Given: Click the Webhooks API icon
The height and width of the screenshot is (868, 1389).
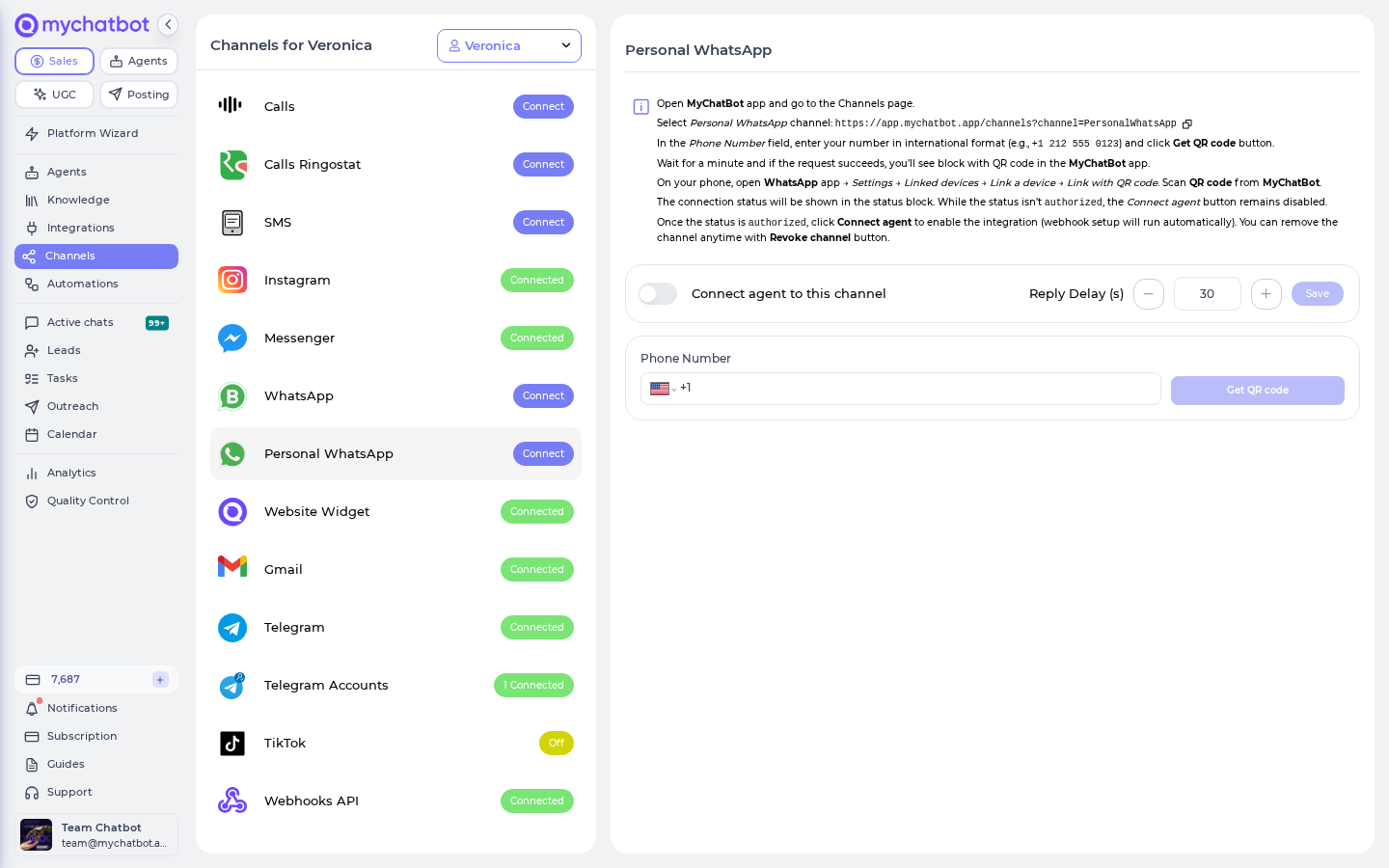Looking at the screenshot, I should [232, 800].
